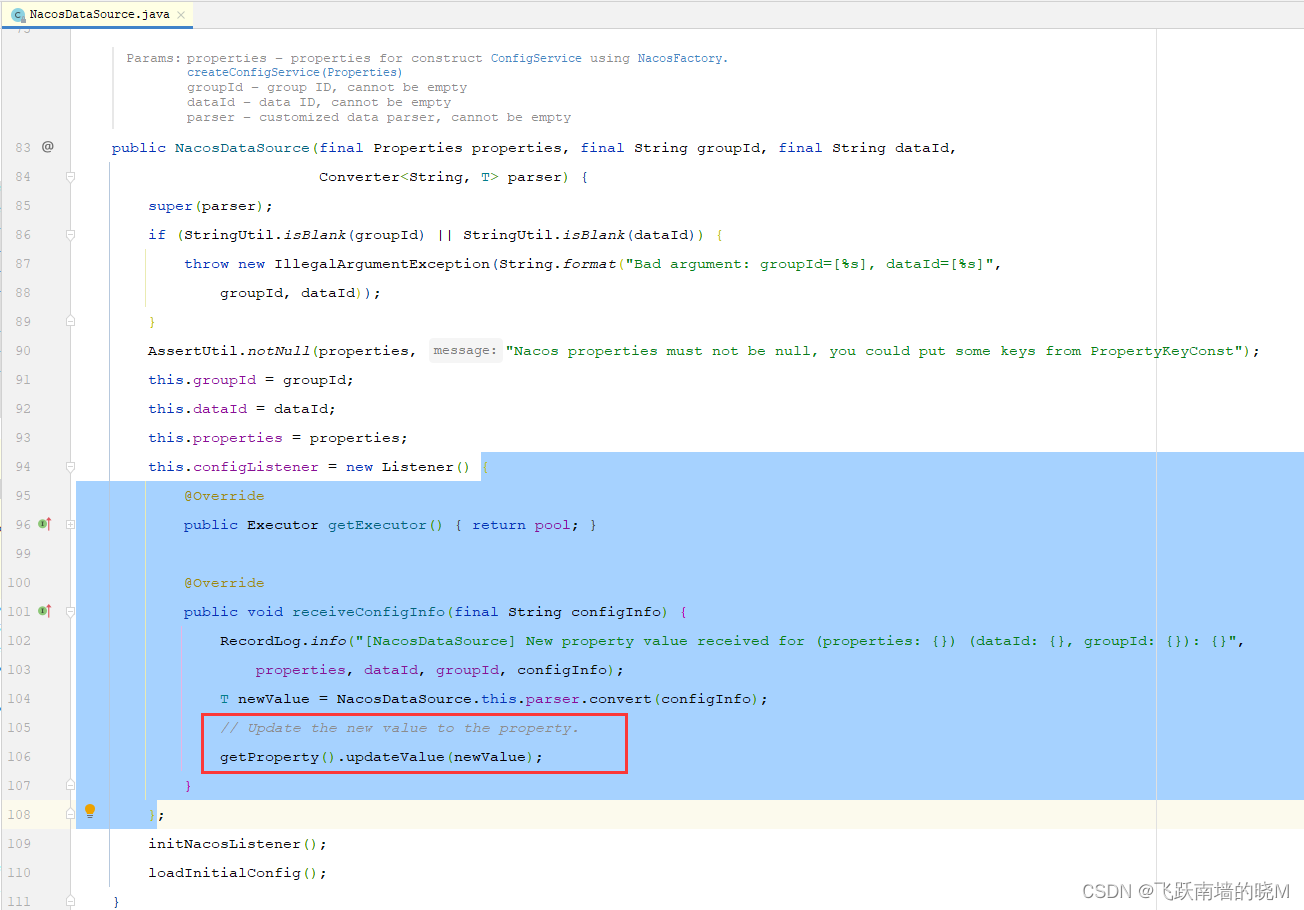Click the Java class icon on NacosDataSource.java tab
1304x910 pixels.
point(17,15)
